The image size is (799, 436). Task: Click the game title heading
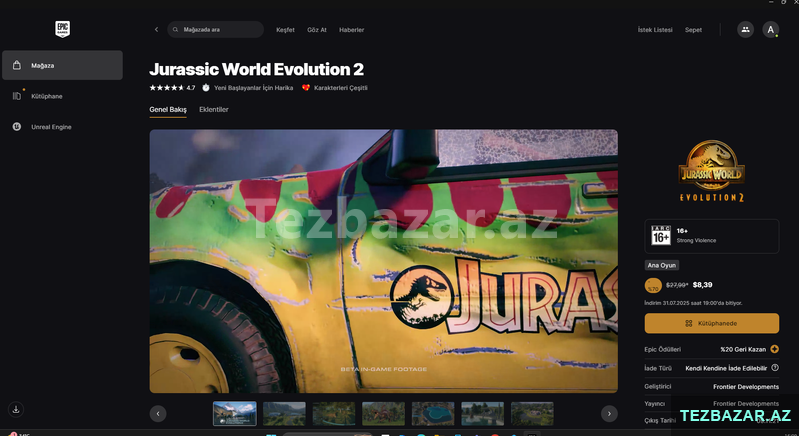tap(256, 69)
